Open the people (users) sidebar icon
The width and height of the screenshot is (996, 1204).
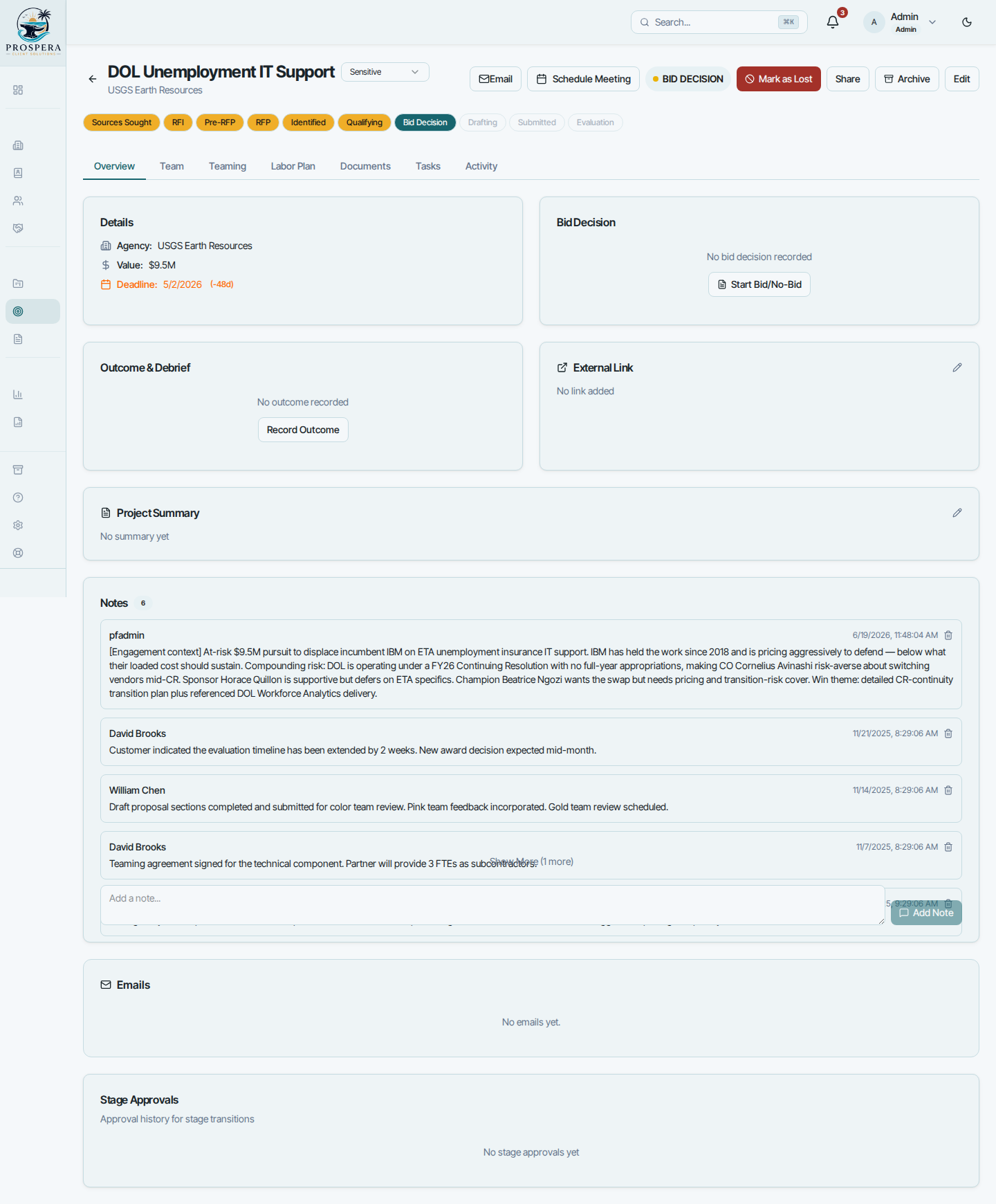coord(18,201)
